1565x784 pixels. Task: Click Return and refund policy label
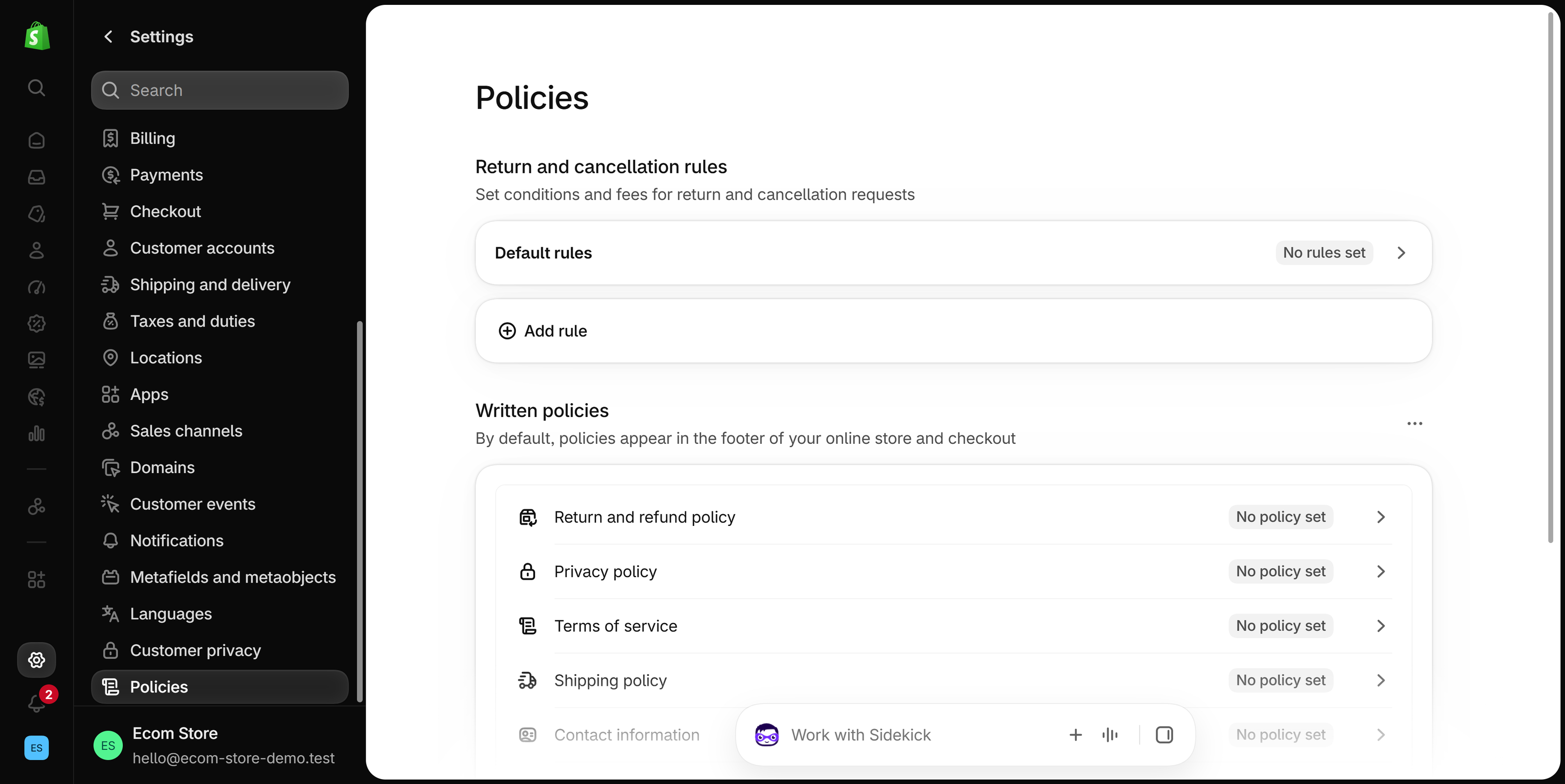click(x=645, y=517)
